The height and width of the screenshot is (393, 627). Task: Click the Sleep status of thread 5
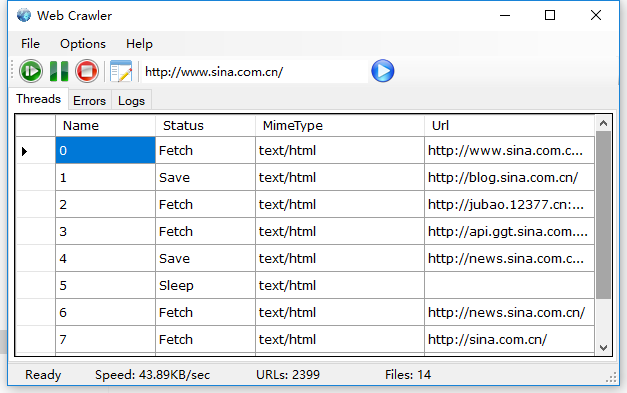click(205, 285)
